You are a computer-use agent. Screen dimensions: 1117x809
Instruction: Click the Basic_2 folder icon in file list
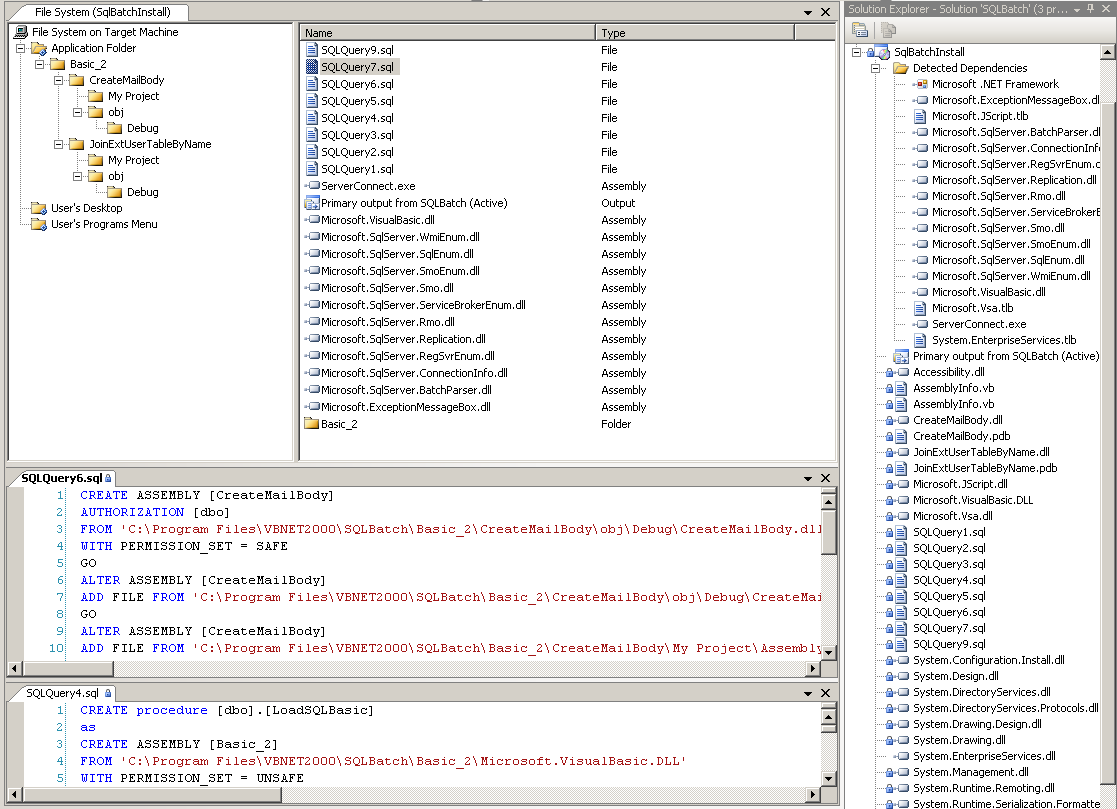311,424
